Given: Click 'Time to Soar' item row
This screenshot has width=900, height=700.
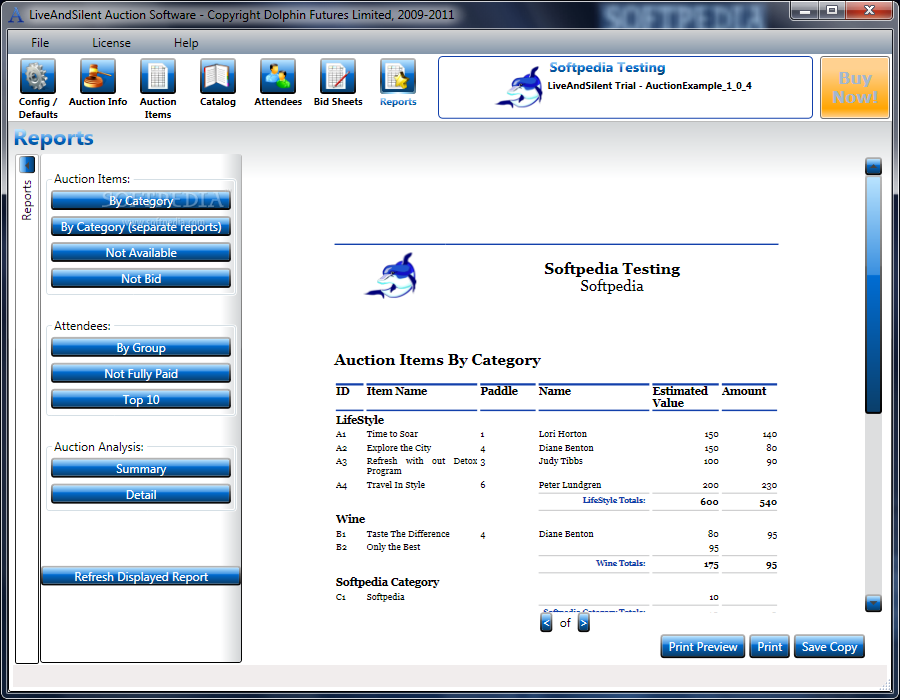Looking at the screenshot, I should [556, 434].
